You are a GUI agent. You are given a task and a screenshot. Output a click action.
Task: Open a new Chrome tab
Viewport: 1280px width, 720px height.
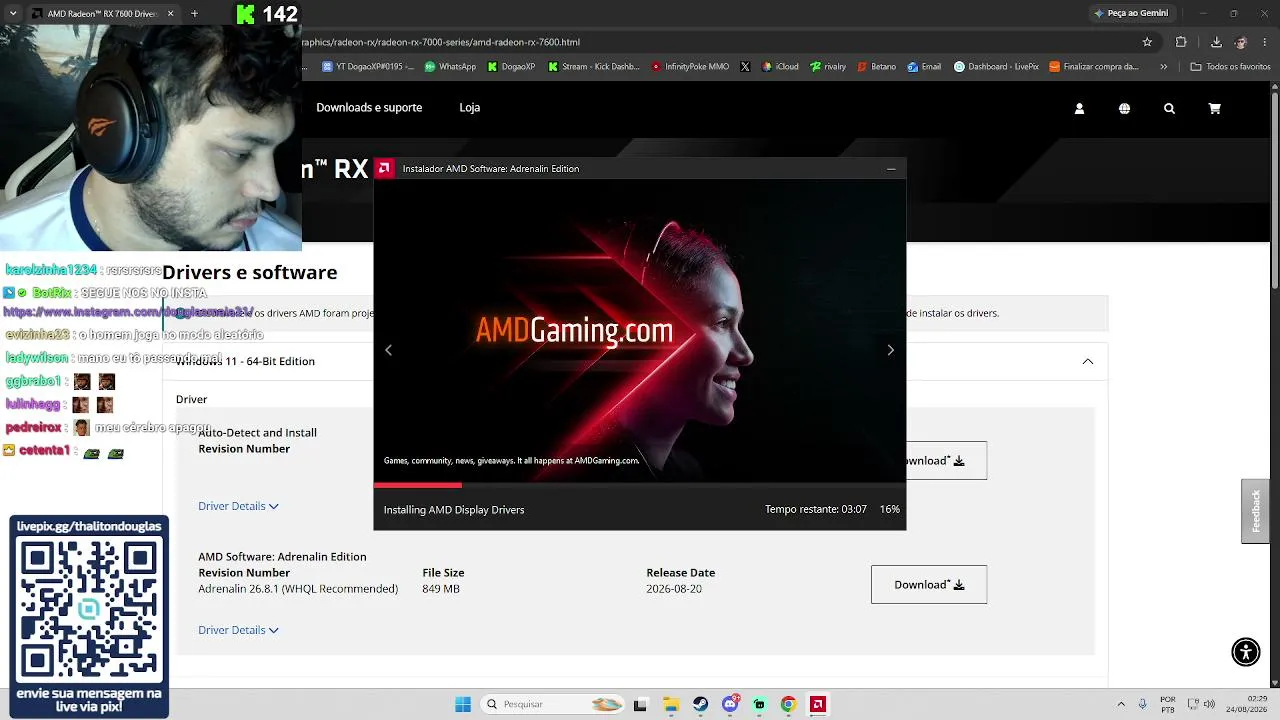click(x=194, y=14)
